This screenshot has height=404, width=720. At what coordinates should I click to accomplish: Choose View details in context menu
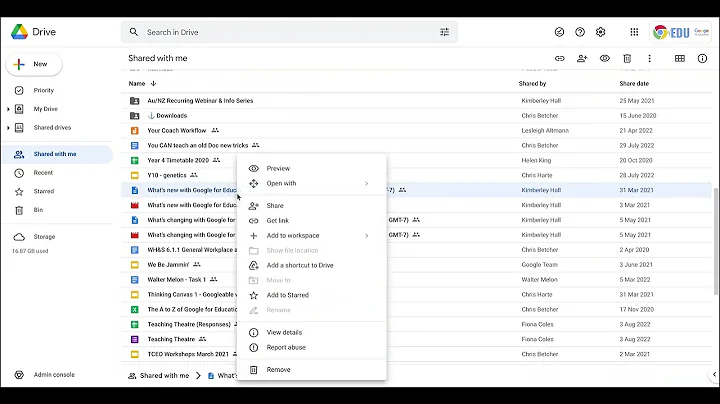coord(311,332)
